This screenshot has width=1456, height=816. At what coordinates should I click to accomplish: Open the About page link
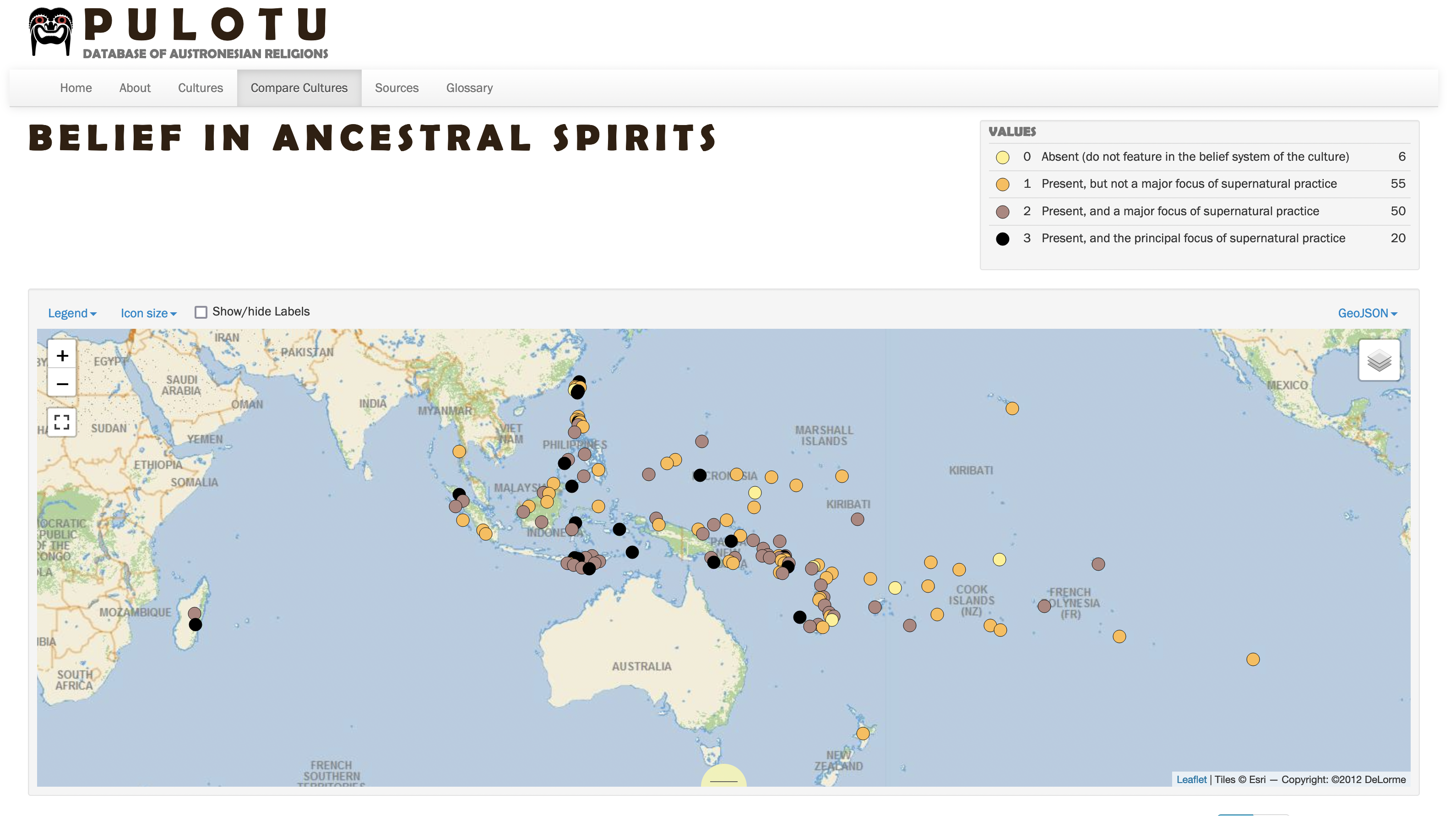click(135, 87)
